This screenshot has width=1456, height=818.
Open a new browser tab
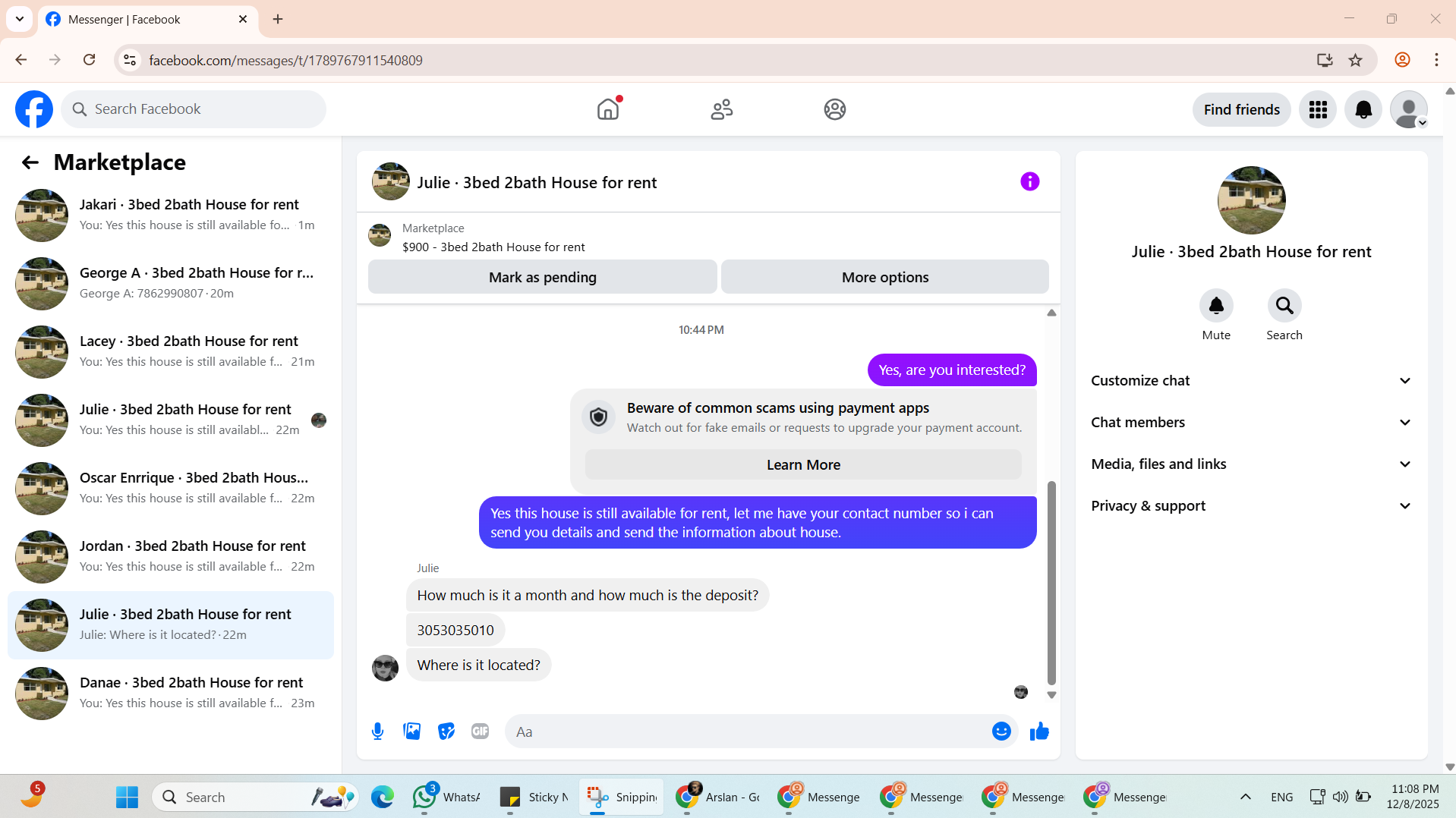(x=278, y=19)
